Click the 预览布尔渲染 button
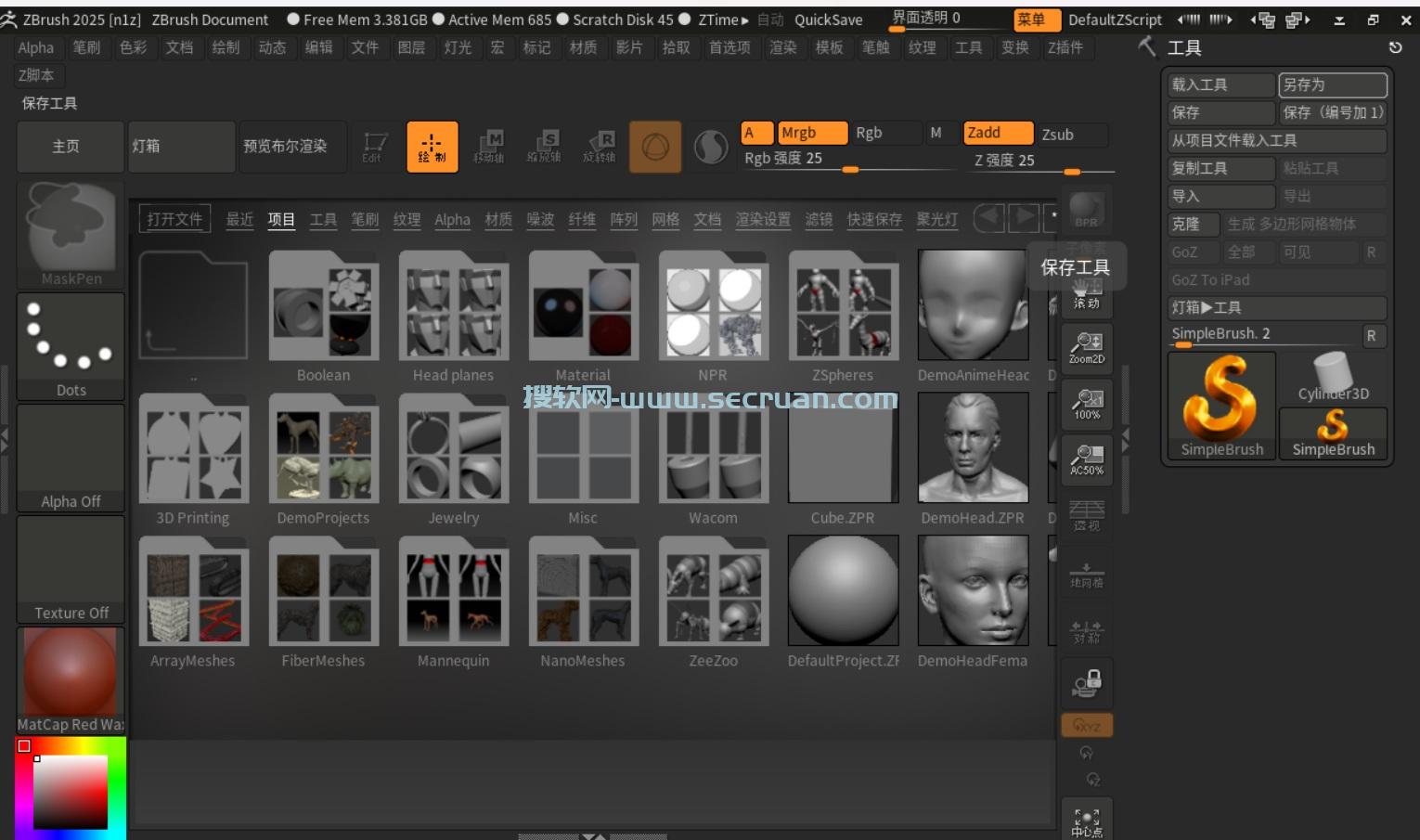 (293, 147)
